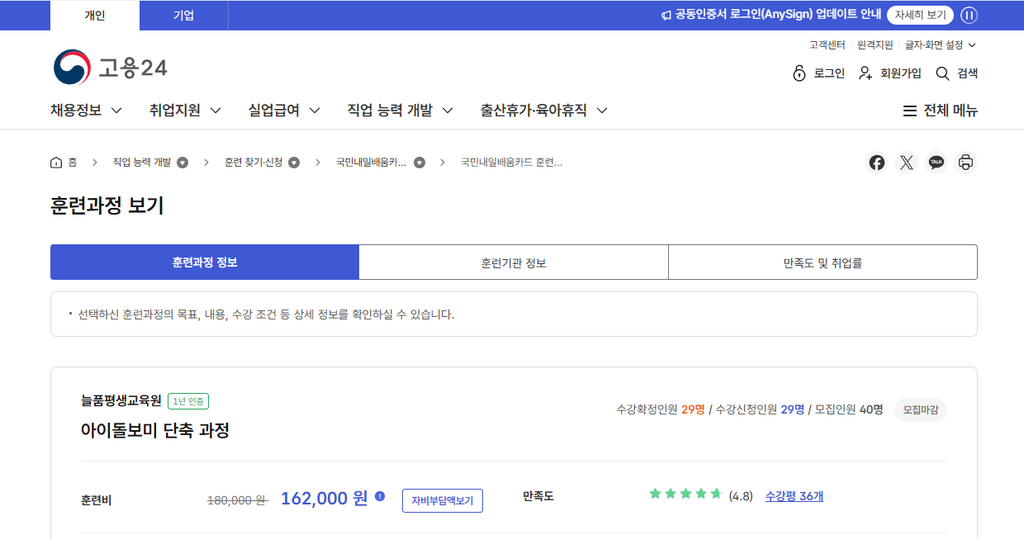The image size is (1024, 539).
Task: Share page on X
Action: tap(906, 163)
